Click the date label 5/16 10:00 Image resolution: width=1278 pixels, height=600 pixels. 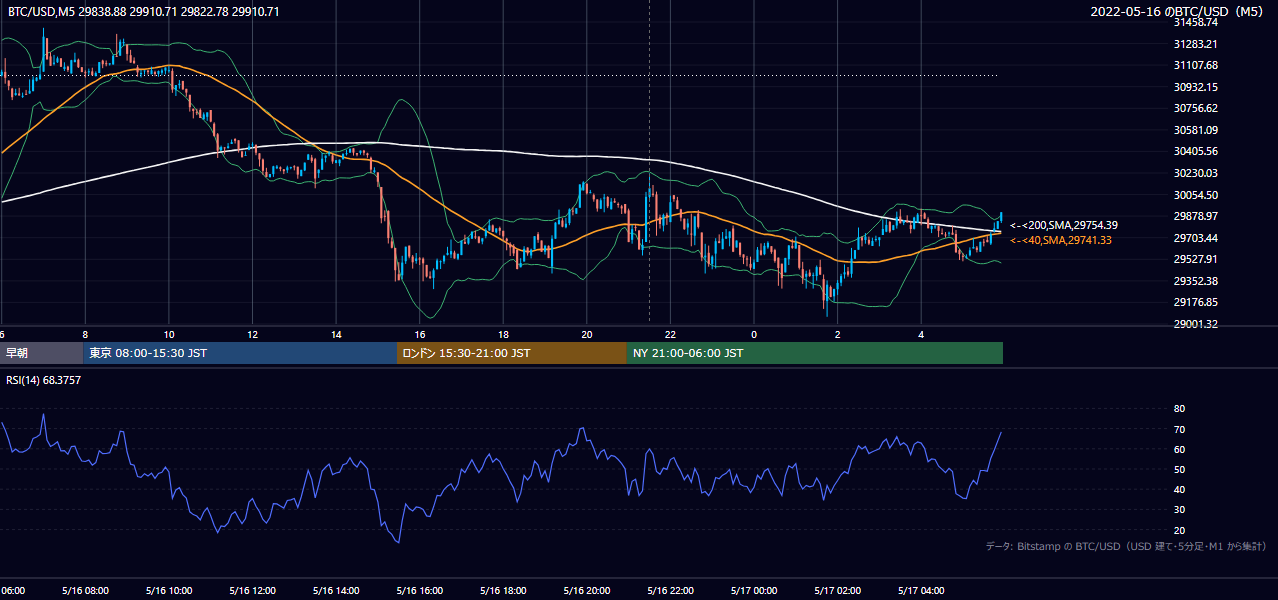[x=168, y=590]
